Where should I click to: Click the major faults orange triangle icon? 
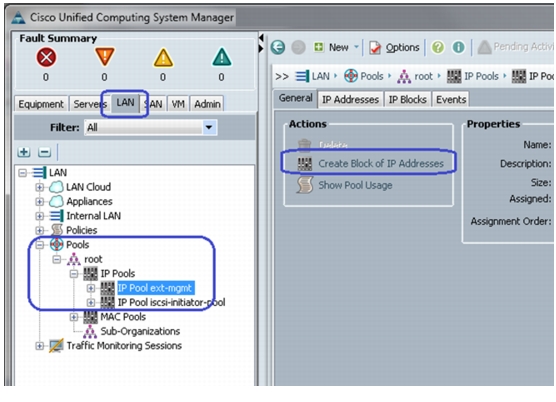[105, 57]
